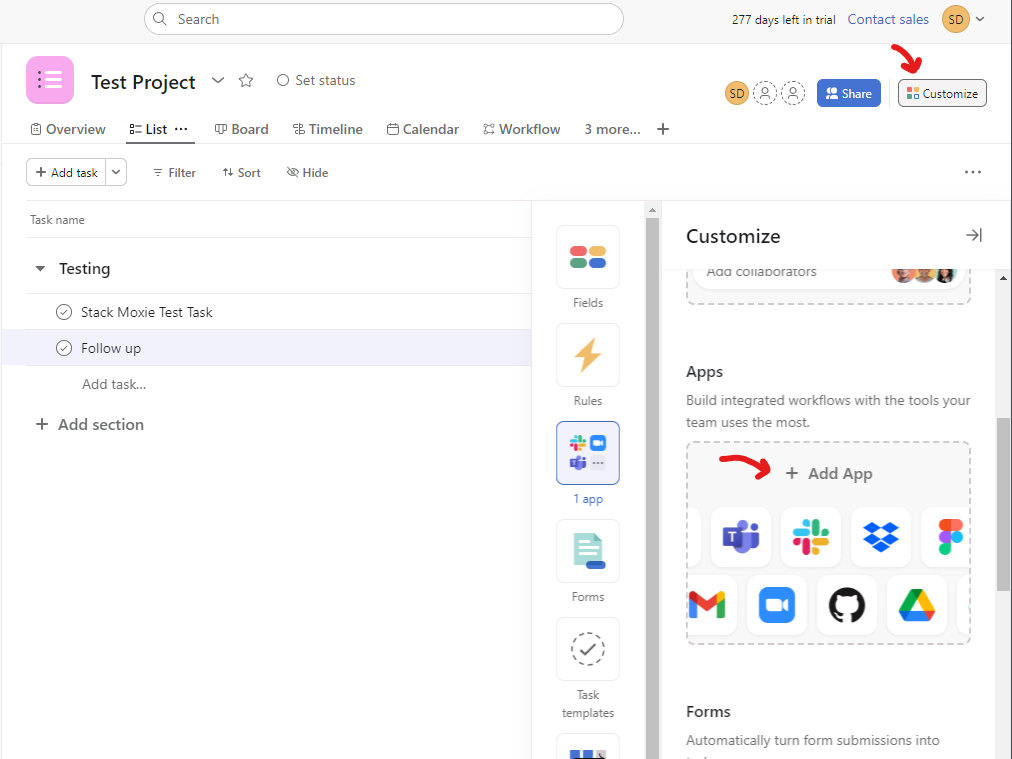
Task: Open the Filter option
Action: [x=174, y=173]
